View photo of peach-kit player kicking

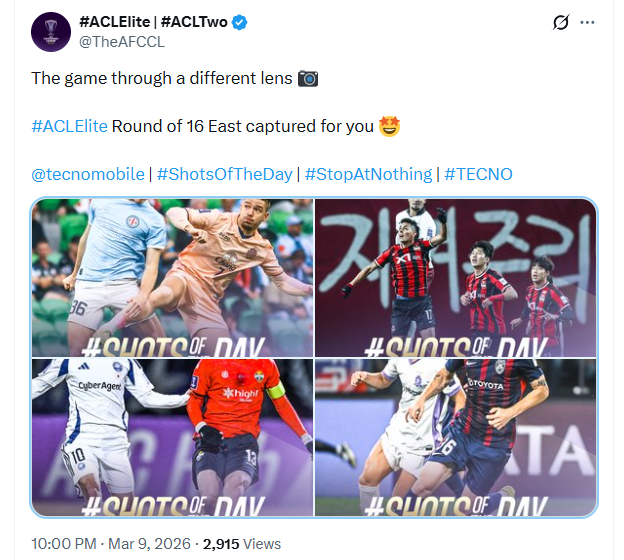[x=172, y=278]
